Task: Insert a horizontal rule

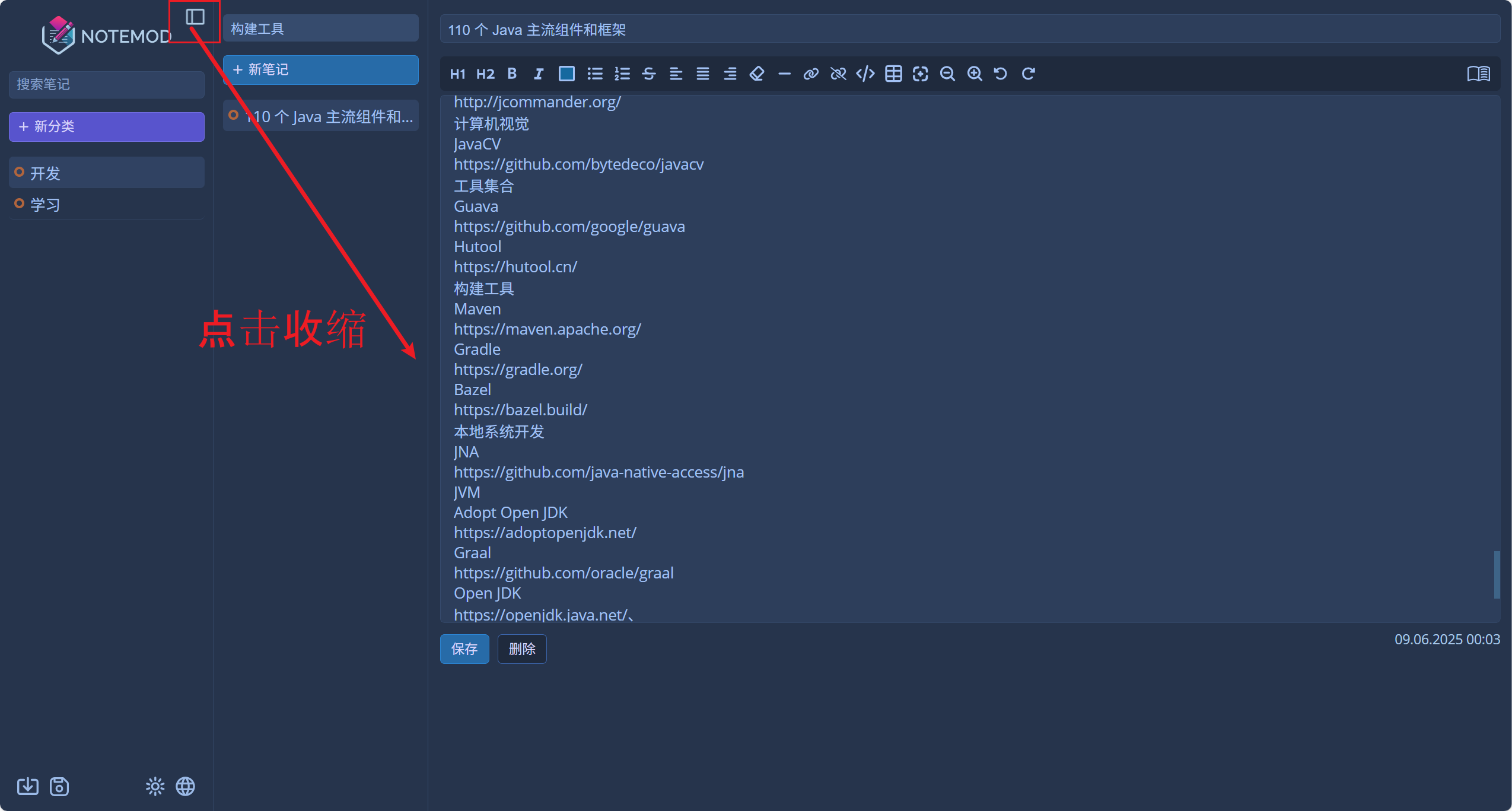Action: click(x=784, y=74)
